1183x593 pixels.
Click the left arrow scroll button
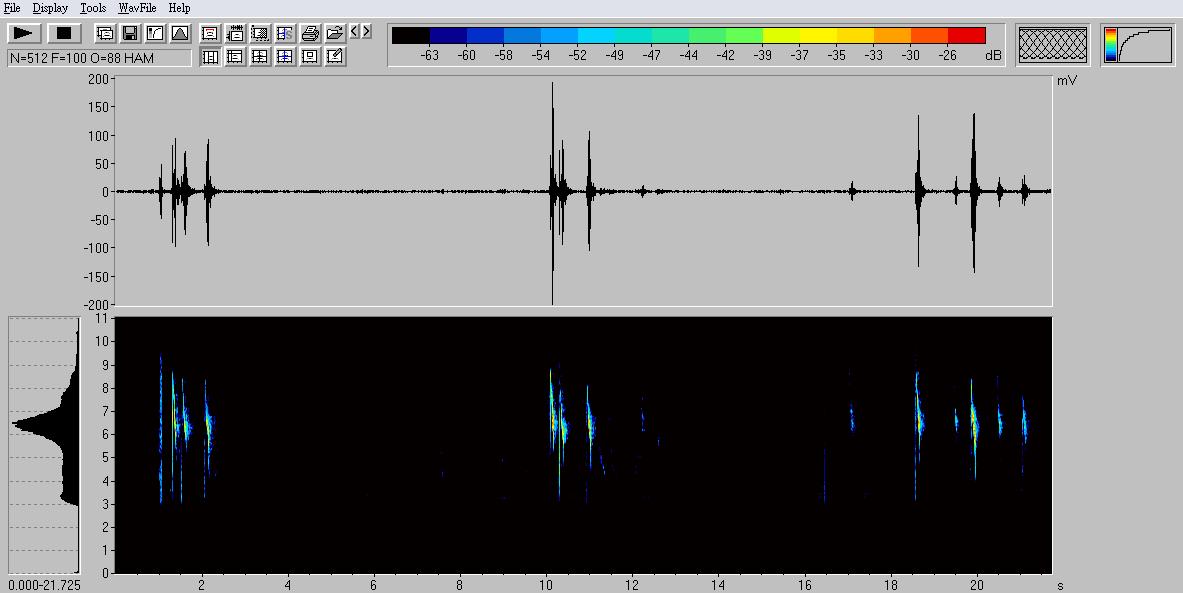click(x=355, y=32)
